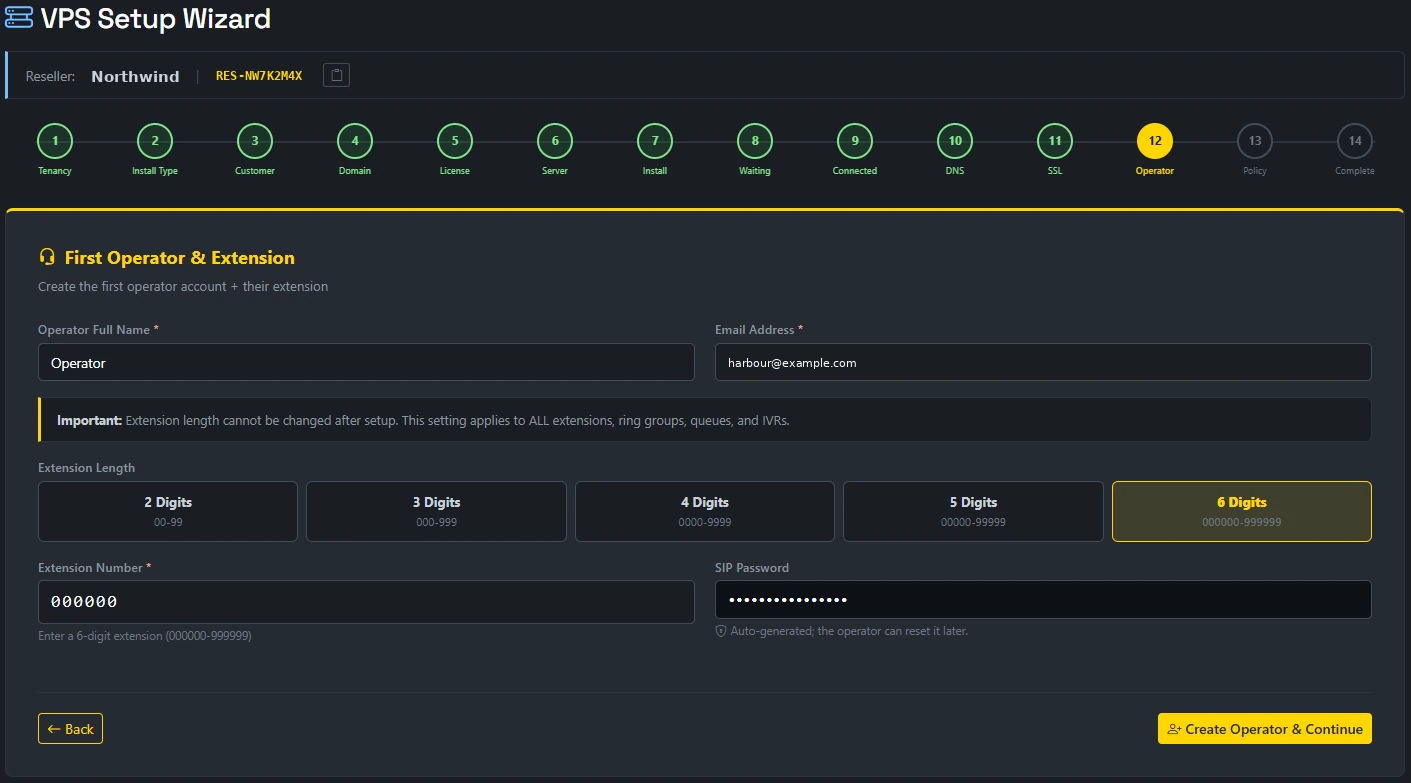Click step 13 Policy circle
Screen dimensions: 1411x783
click(x=1255, y=141)
